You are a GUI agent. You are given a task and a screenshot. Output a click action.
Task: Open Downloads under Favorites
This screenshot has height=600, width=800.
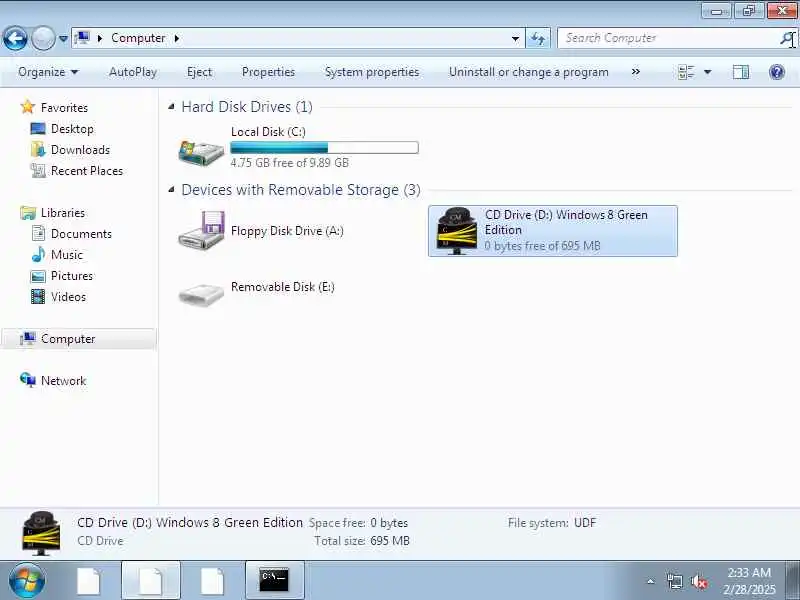point(80,149)
